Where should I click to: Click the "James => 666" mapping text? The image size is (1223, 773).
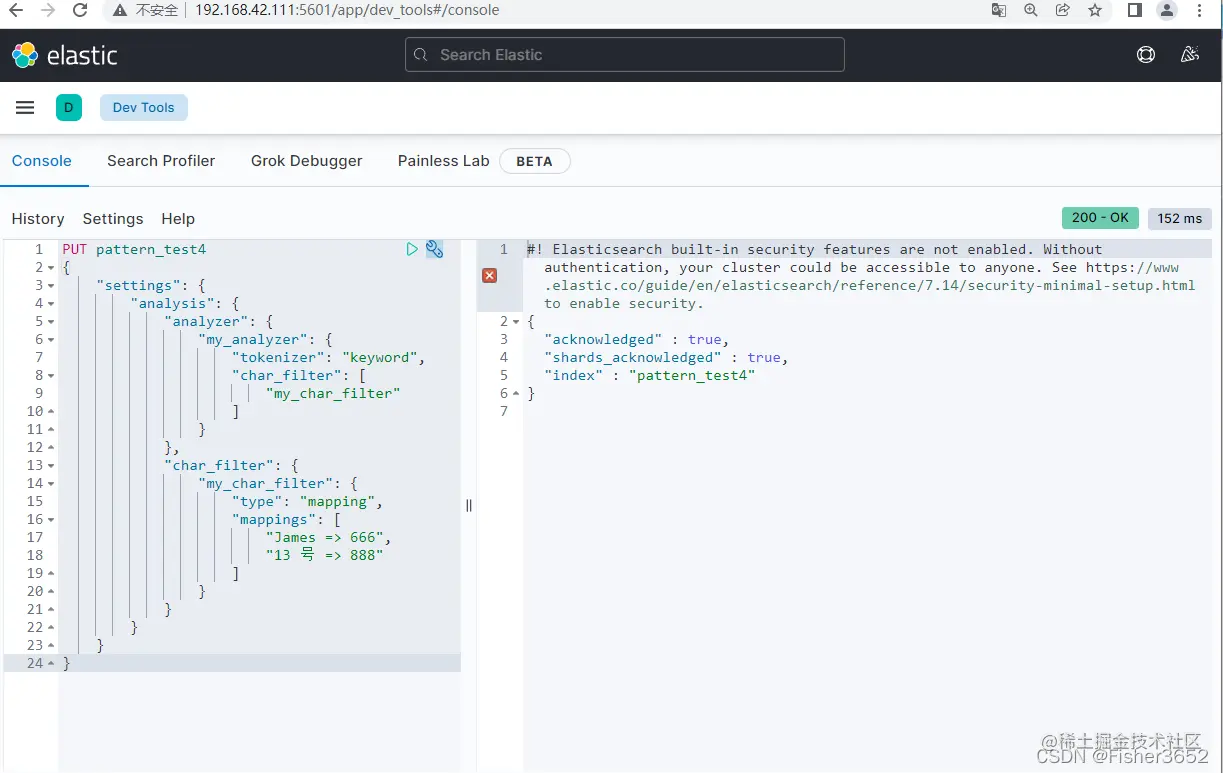[328, 538]
